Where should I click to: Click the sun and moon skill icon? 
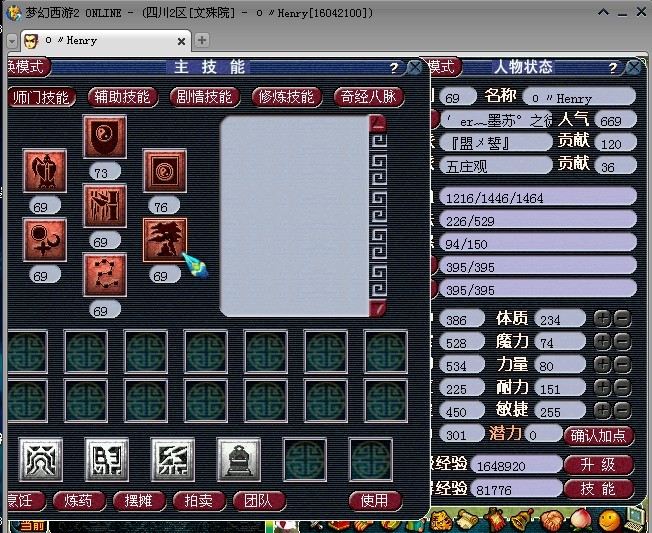tap(45, 240)
